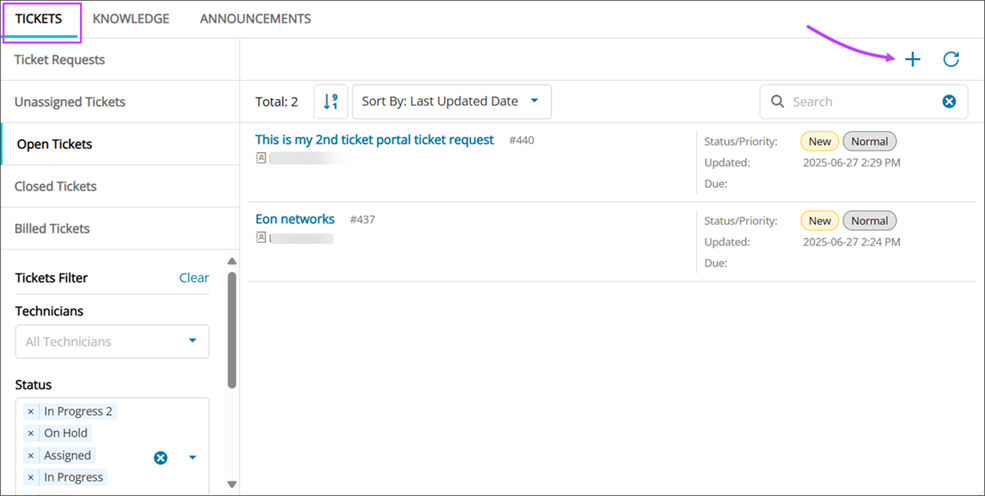Image resolution: width=985 pixels, height=496 pixels.
Task: Open the Sort By Last Updated Date dropdown
Action: pyautogui.click(x=451, y=101)
